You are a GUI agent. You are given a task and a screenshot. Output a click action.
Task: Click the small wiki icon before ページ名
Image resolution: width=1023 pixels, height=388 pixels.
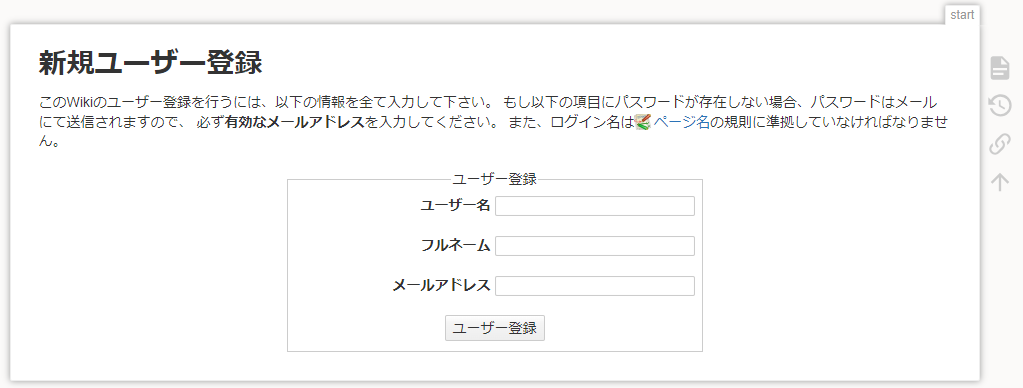click(643, 122)
